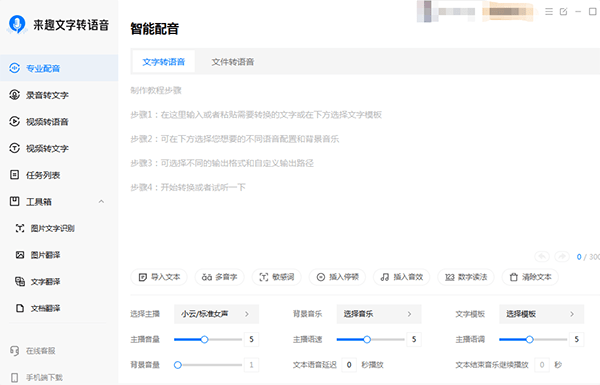Click the 清除文本 button
The height and width of the screenshot is (385, 600).
point(530,277)
